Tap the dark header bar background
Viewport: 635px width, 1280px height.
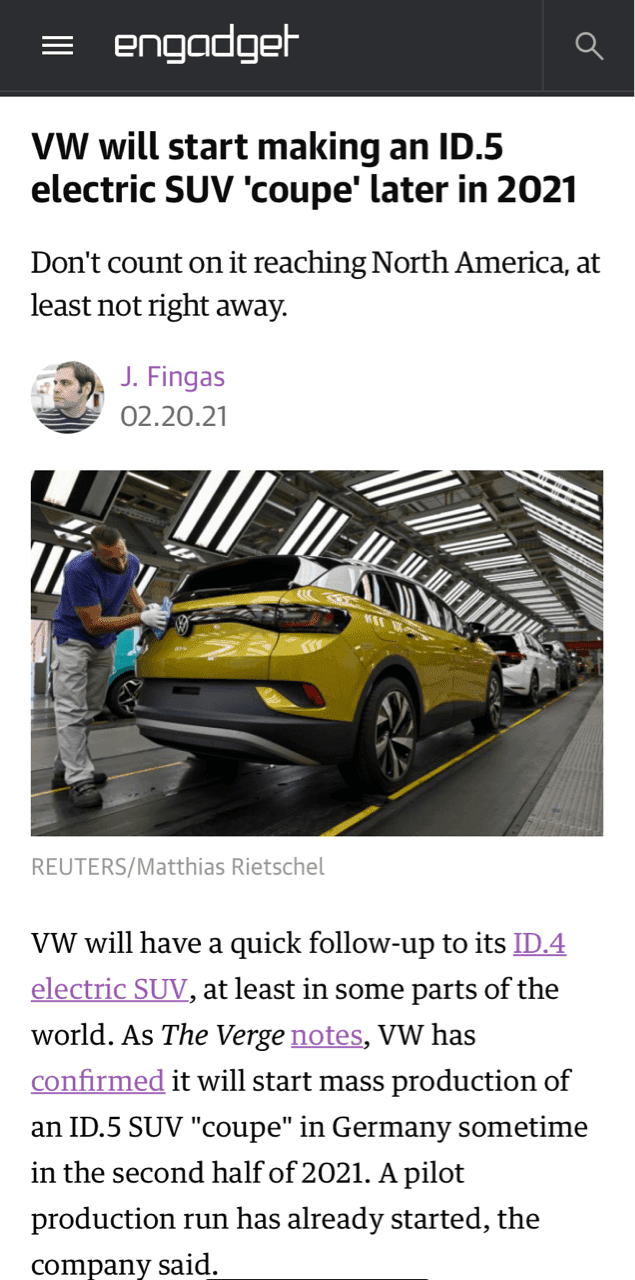[420, 46]
